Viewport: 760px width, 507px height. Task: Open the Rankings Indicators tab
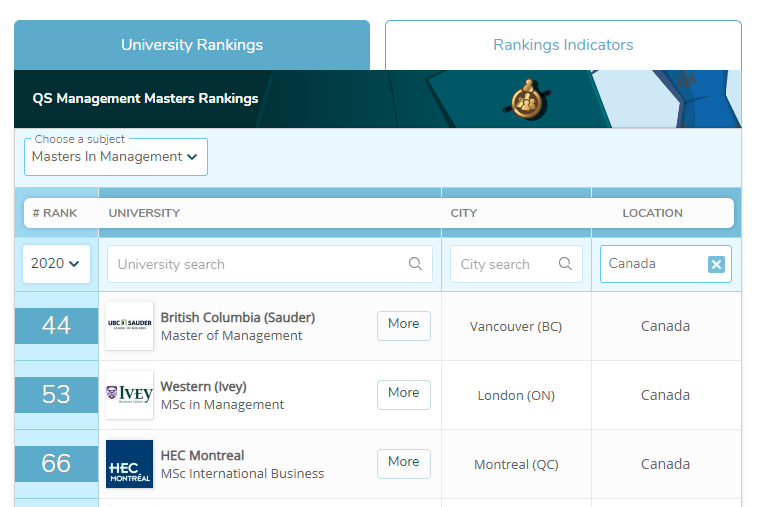click(563, 45)
